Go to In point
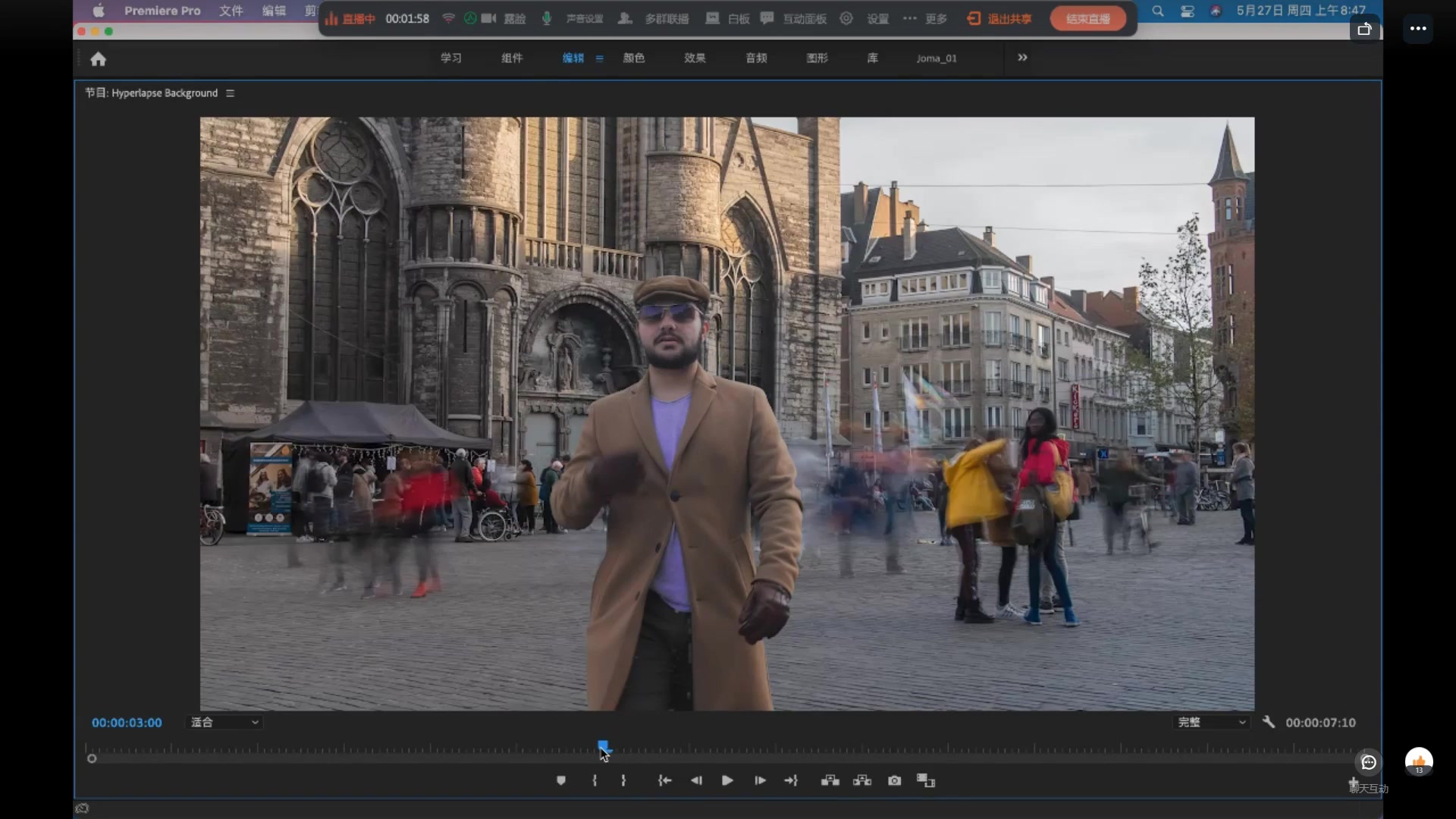This screenshot has width=1456, height=819. (x=665, y=780)
